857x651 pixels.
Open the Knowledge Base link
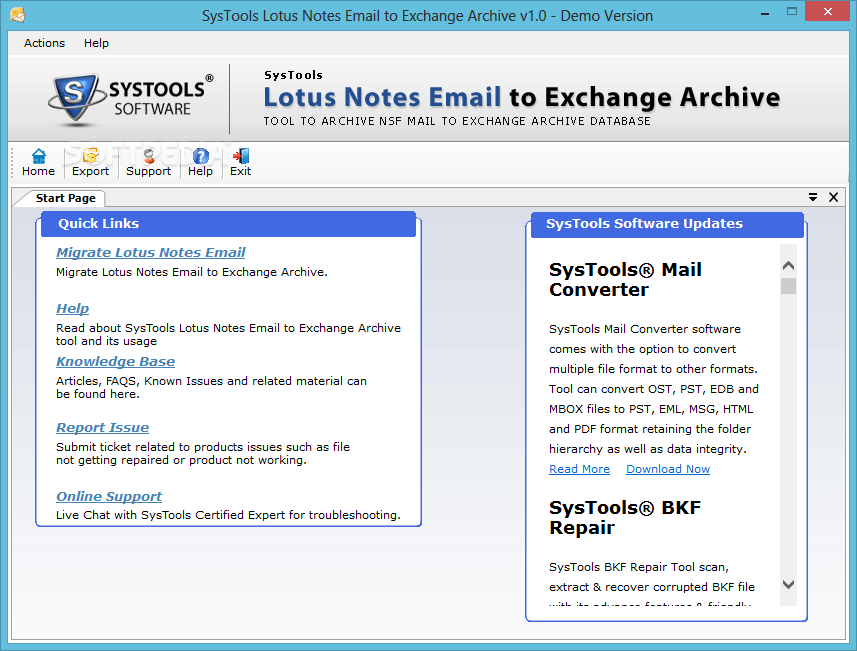[115, 361]
